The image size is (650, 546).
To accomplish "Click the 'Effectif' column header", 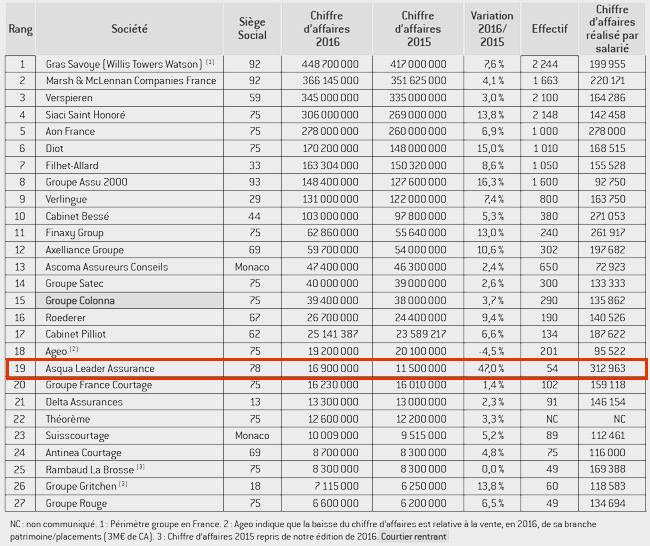I will tap(549, 29).
